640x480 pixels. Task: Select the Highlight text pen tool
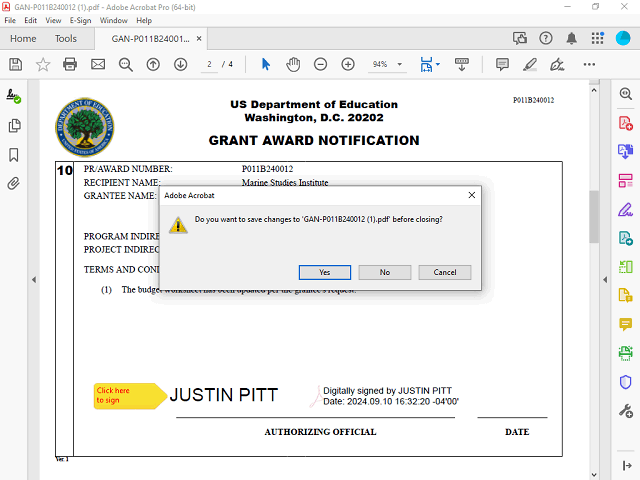[530, 64]
